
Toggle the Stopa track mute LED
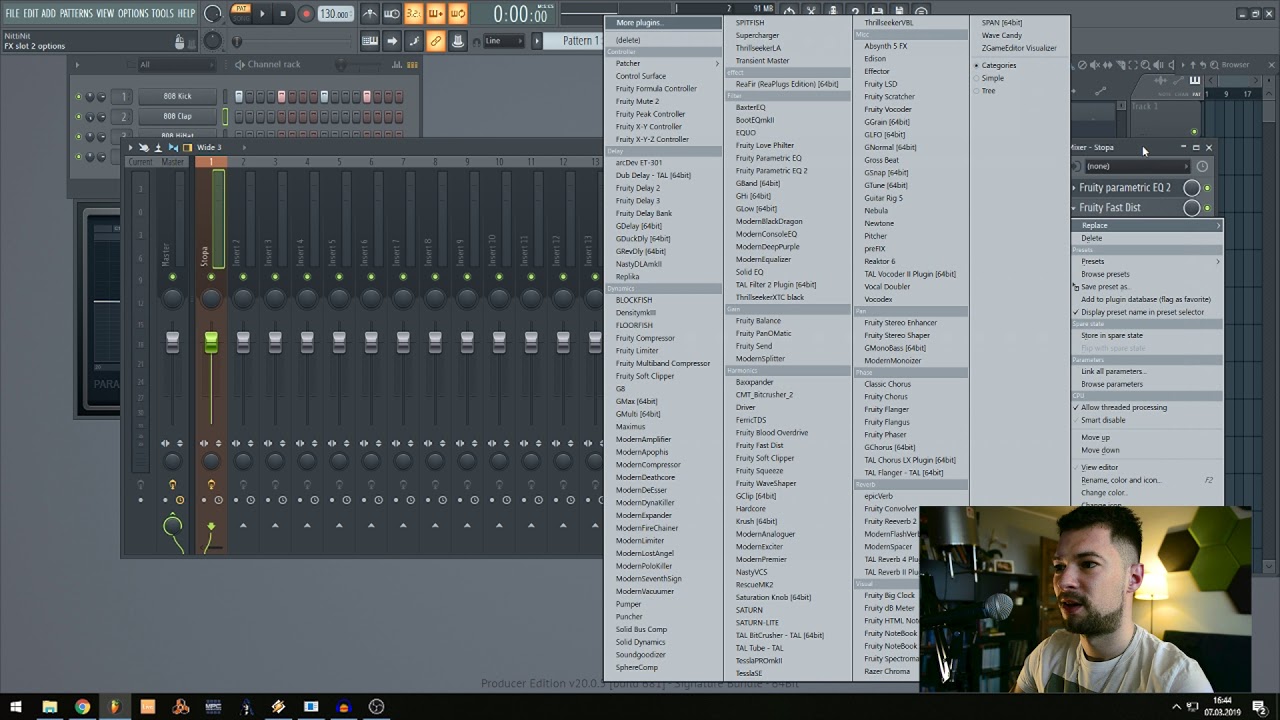click(211, 277)
